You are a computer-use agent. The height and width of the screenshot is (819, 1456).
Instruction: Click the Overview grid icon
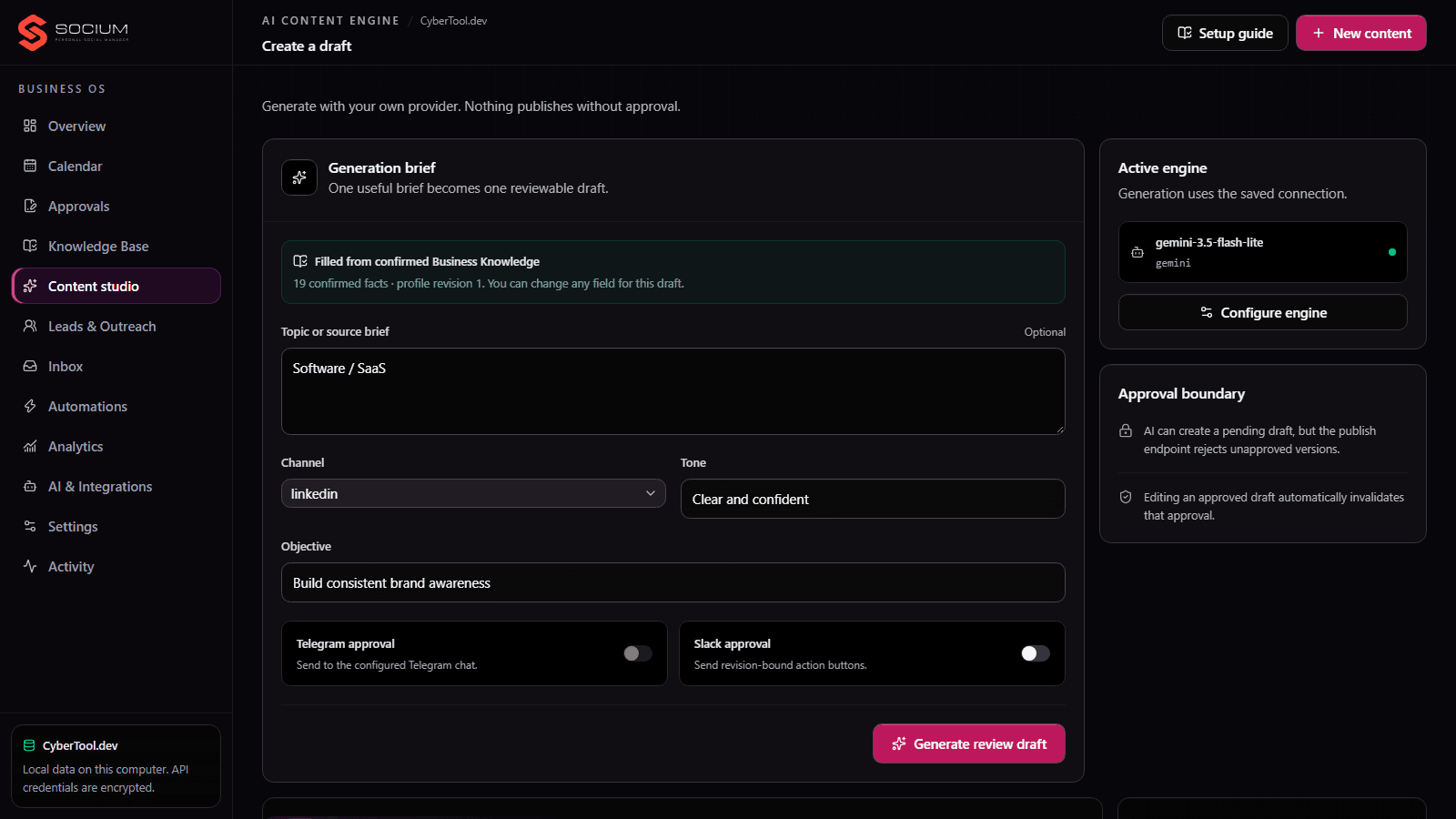(x=30, y=126)
